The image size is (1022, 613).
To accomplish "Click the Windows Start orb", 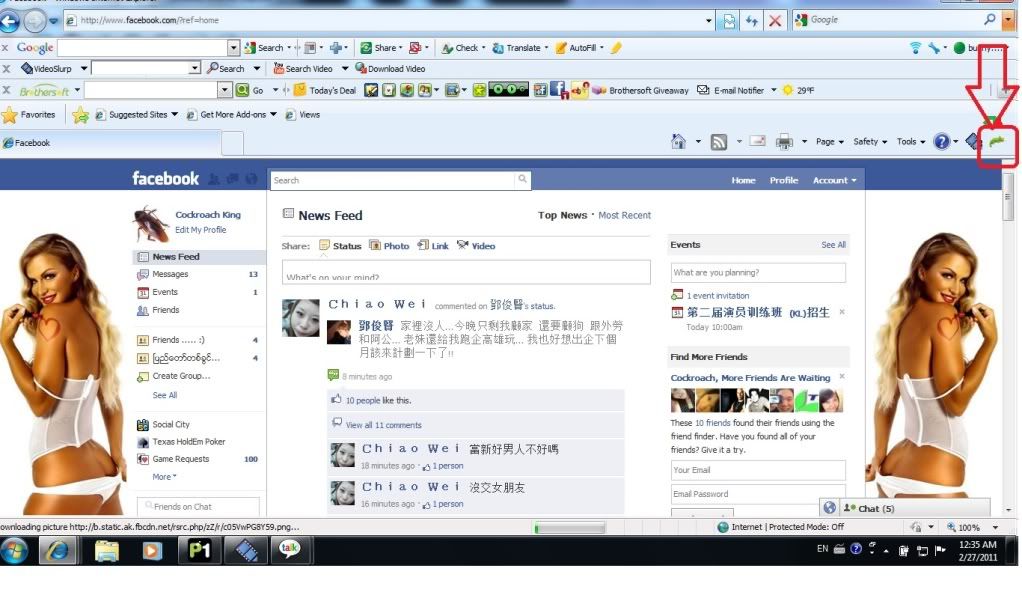I will point(14,551).
